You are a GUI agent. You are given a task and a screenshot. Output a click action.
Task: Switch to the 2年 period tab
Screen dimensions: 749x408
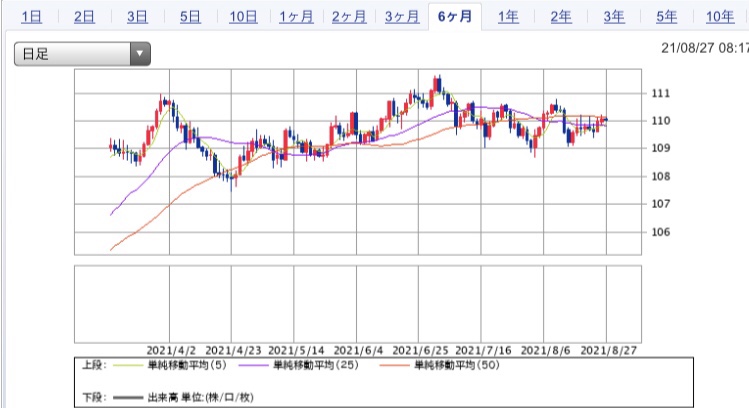point(561,17)
